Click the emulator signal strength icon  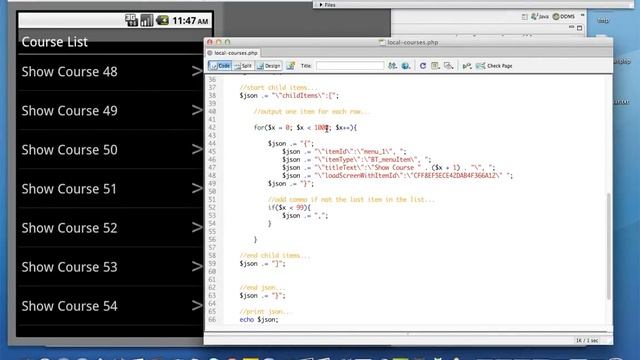click(147, 20)
